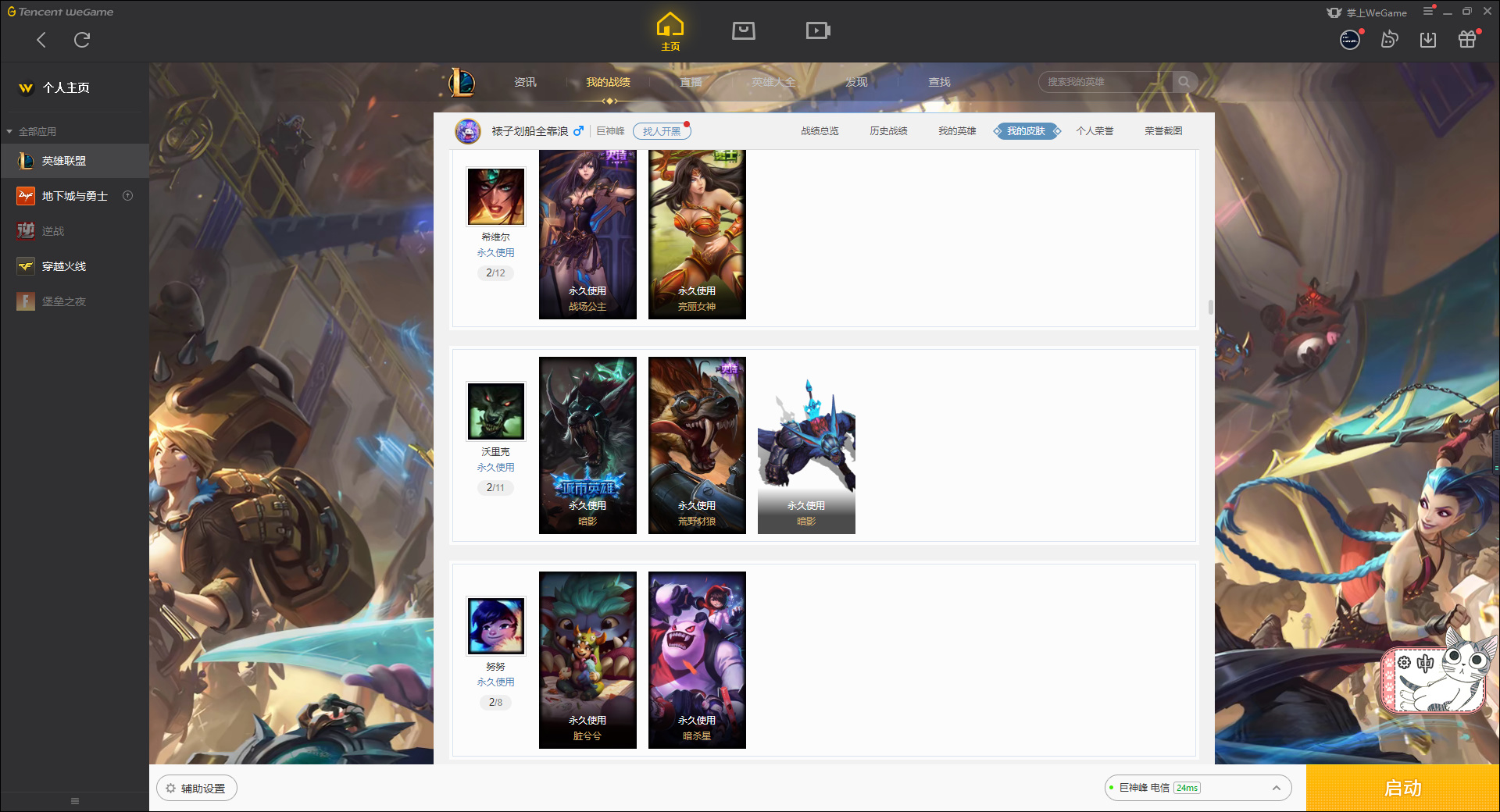Switch to 个人荣誉 sub-tab
This screenshot has height=812, width=1500.
[x=1095, y=131]
